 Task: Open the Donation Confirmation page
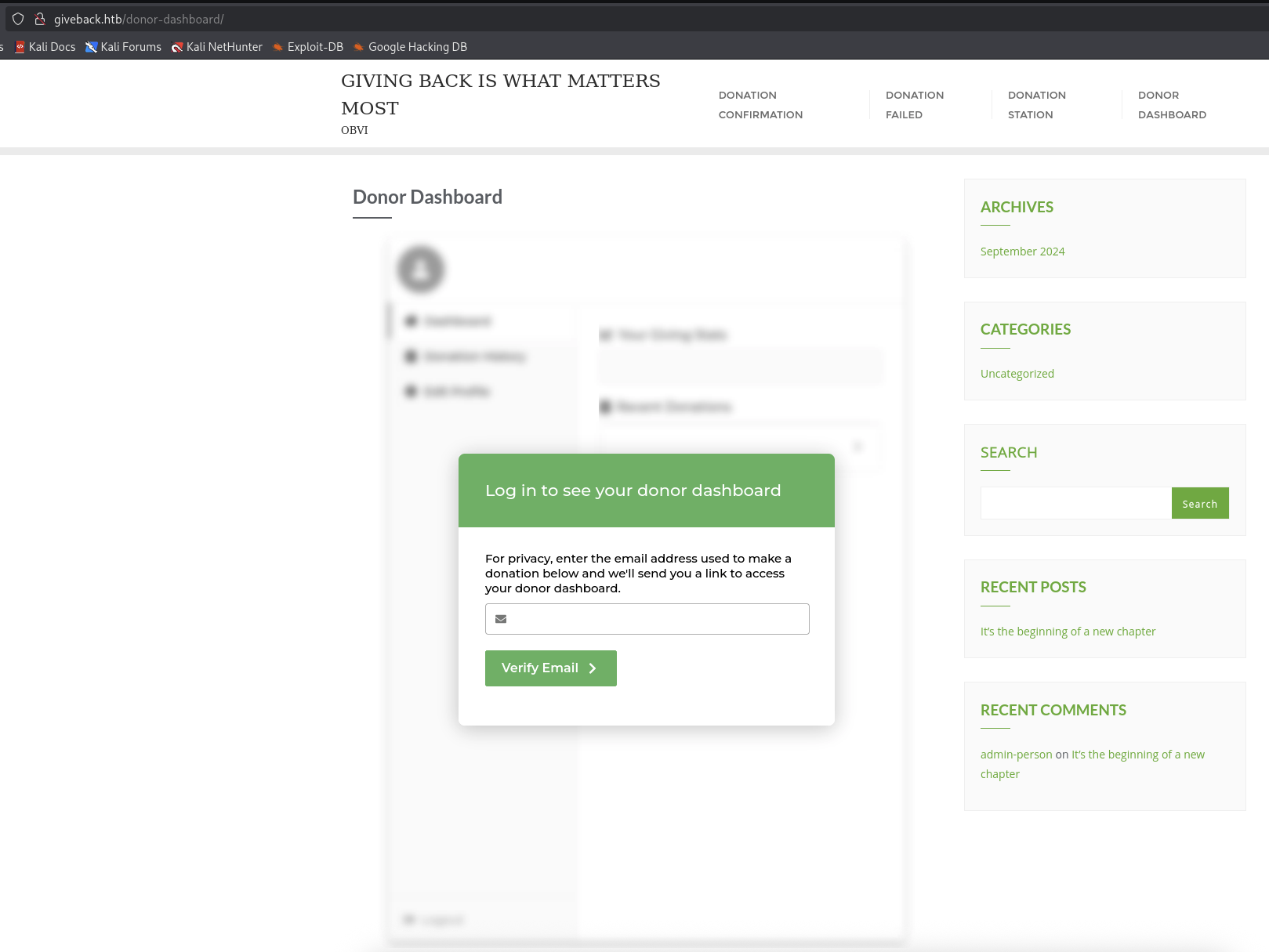760,104
